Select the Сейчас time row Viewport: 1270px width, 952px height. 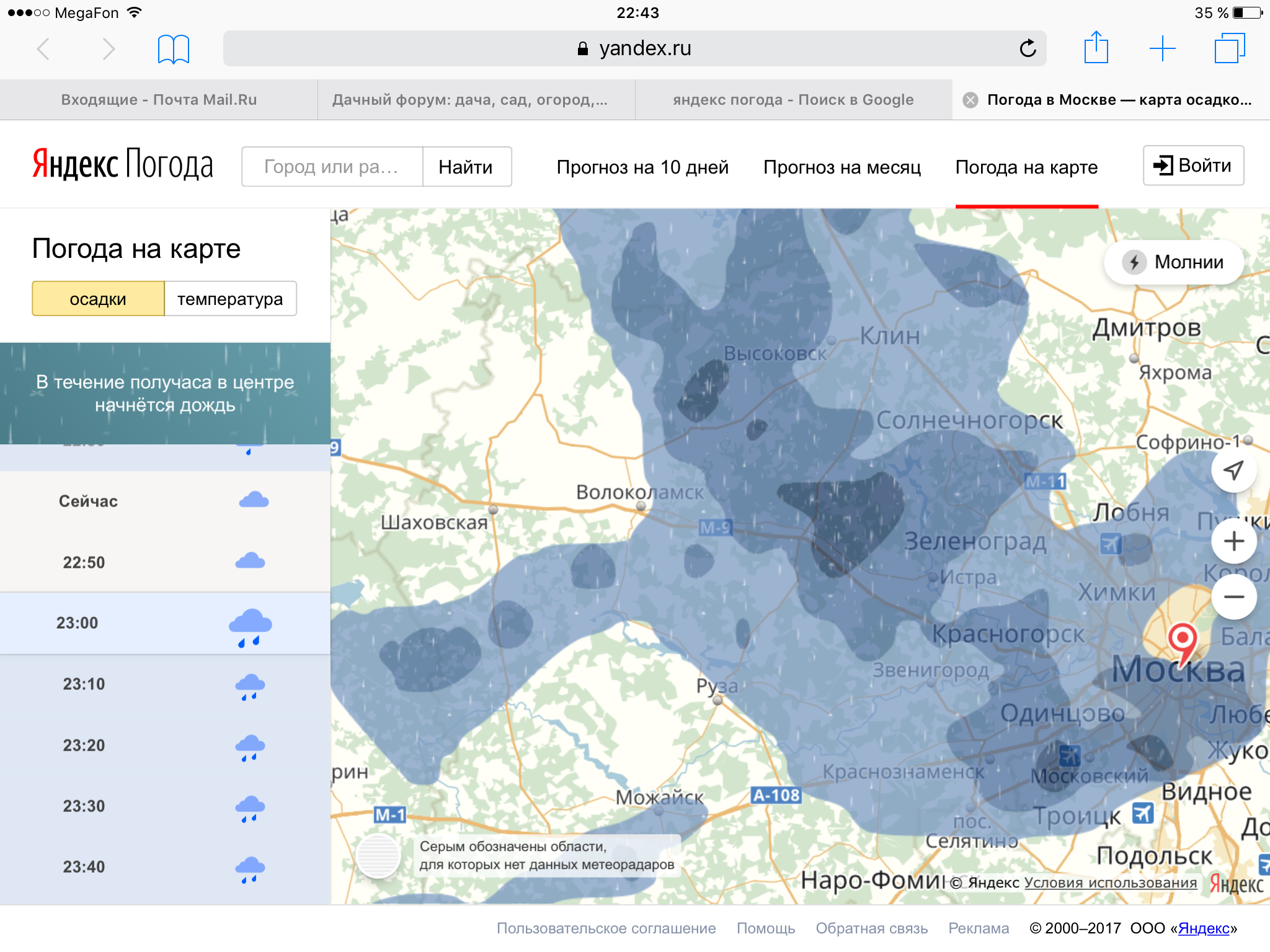tap(165, 501)
